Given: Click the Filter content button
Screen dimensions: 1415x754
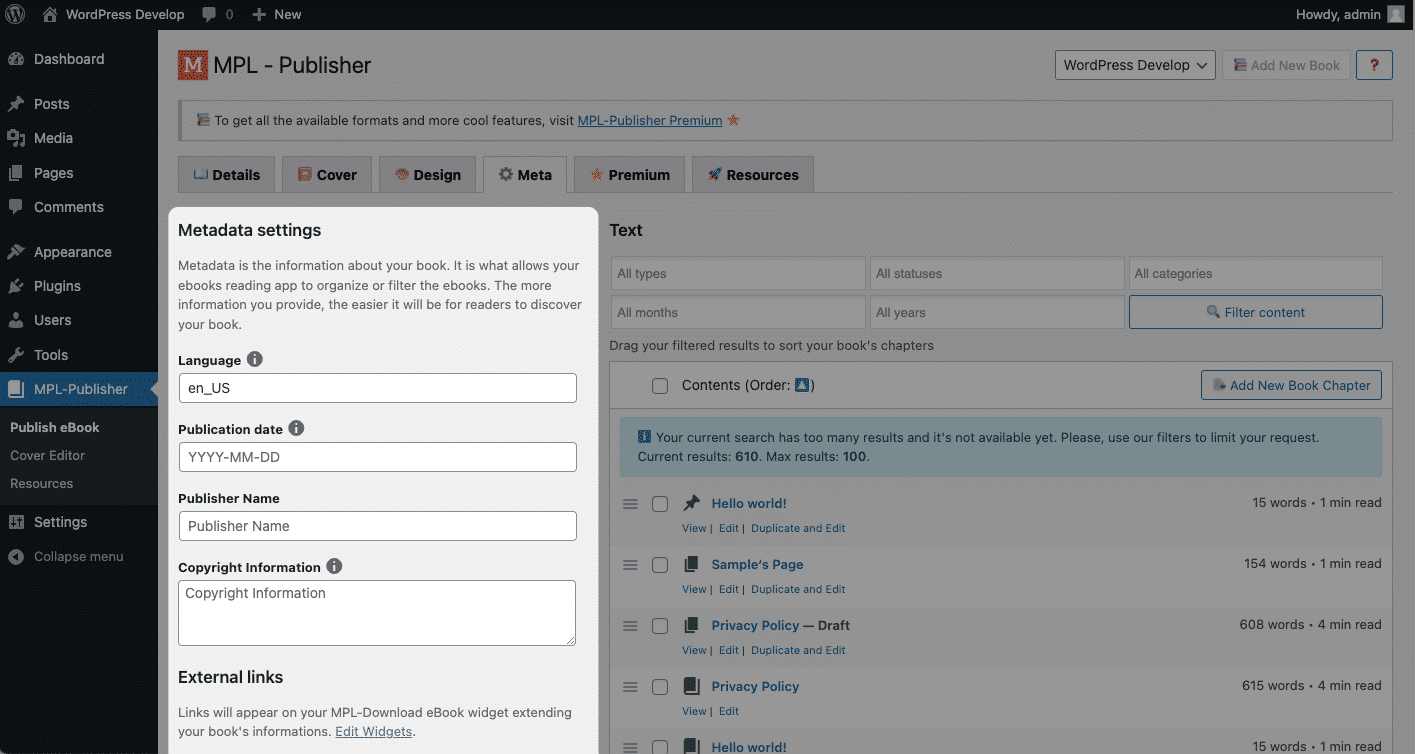Looking at the screenshot, I should [x=1256, y=312].
